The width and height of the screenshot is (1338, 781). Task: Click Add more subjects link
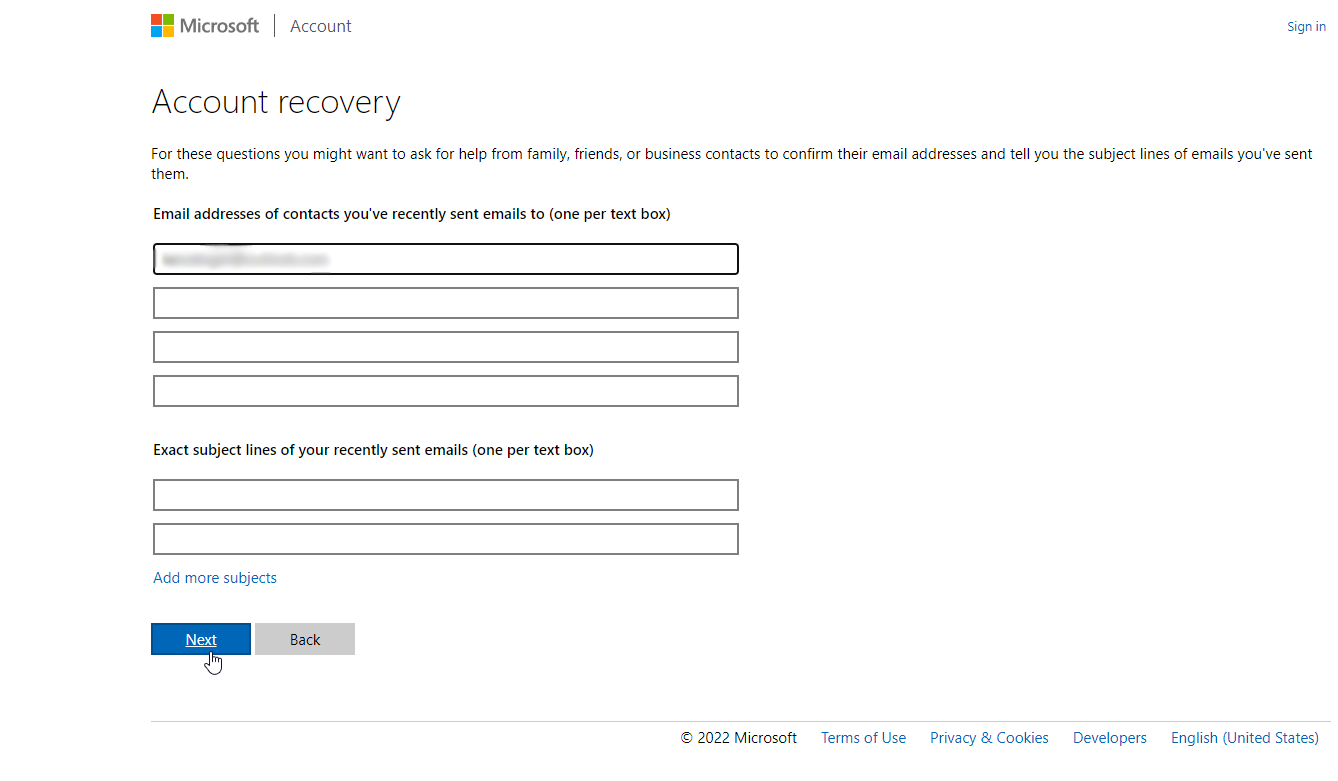[215, 578]
